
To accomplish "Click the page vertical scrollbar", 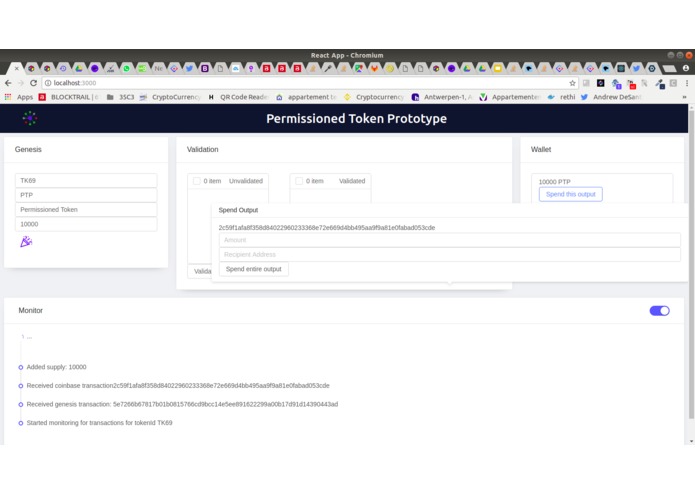I will pyautogui.click(x=691, y=266).
